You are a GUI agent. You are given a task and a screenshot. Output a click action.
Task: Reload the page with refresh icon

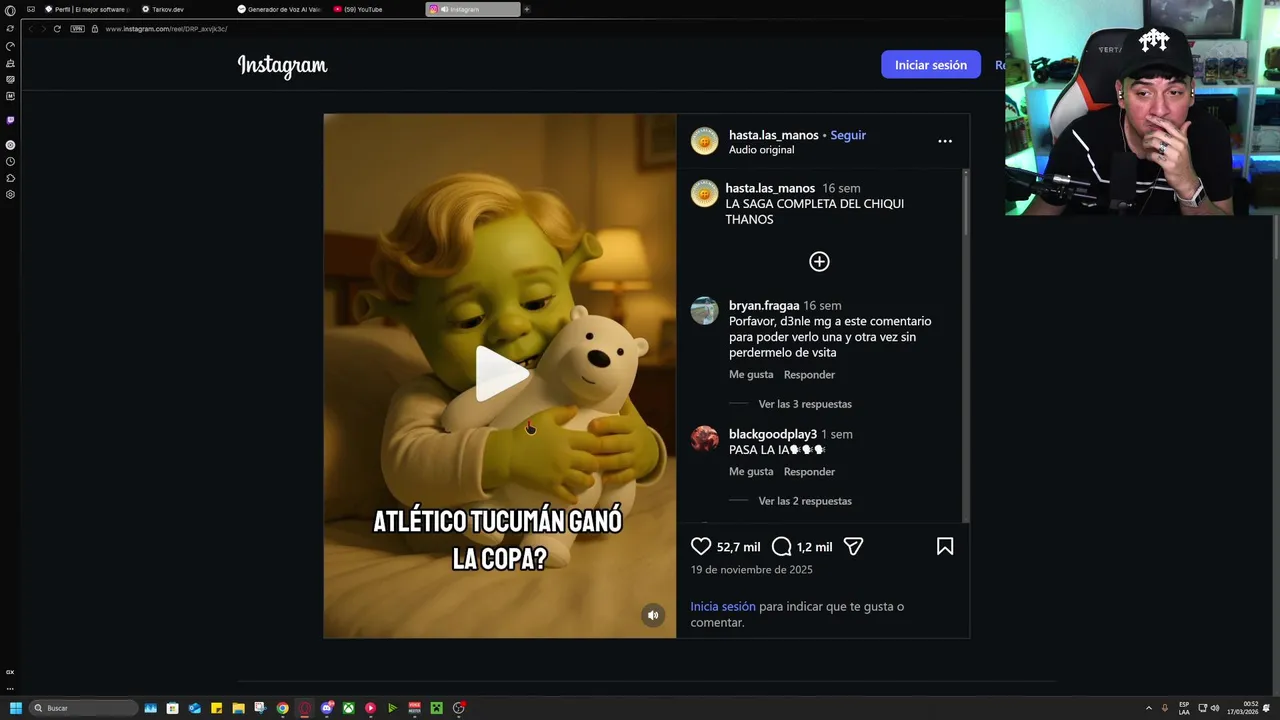coord(57,29)
